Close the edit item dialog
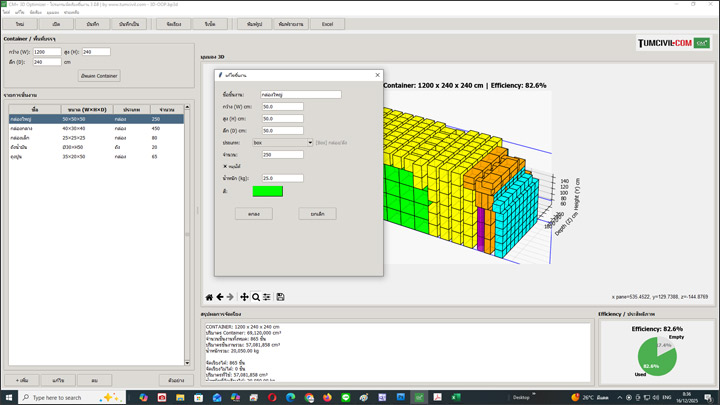The height and width of the screenshot is (405, 720). [x=377, y=75]
